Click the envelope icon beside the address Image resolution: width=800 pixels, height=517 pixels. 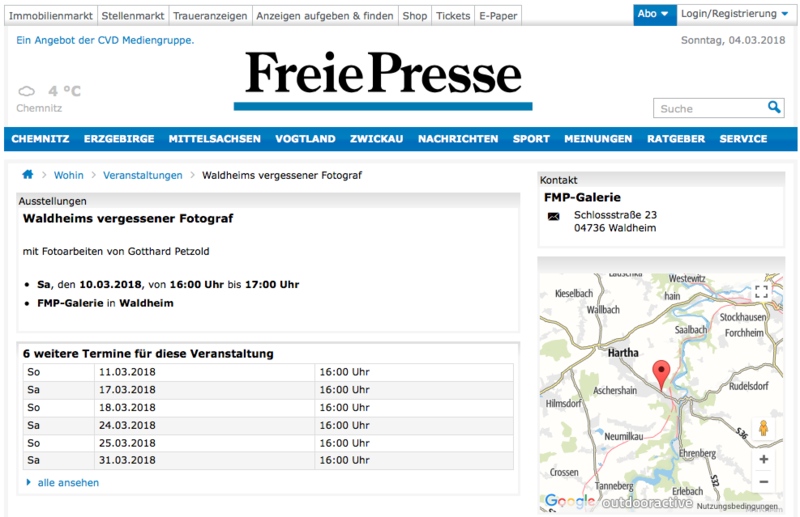coord(554,216)
